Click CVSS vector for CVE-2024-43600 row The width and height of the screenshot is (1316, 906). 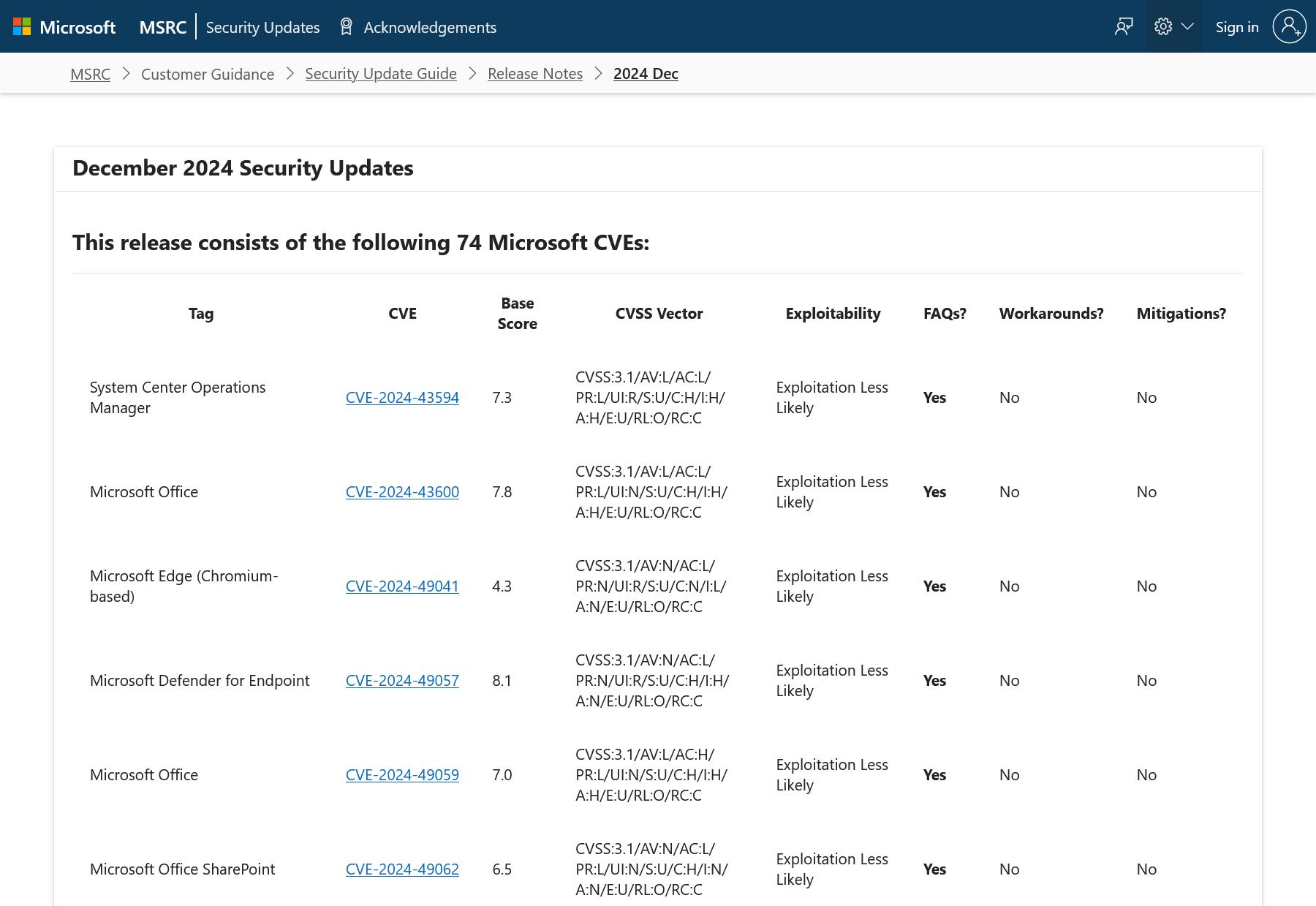click(x=651, y=491)
